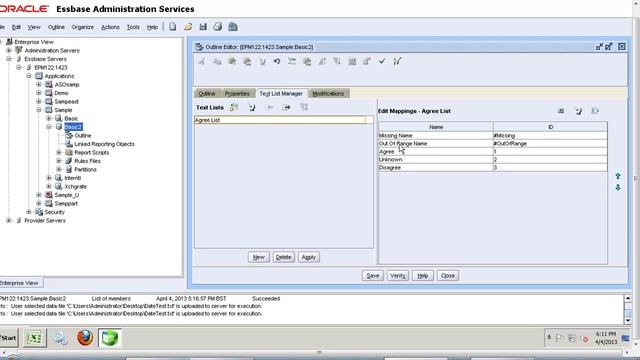Click the system tray flag icon
The width and height of the screenshot is (640, 360).
click(x=560, y=338)
